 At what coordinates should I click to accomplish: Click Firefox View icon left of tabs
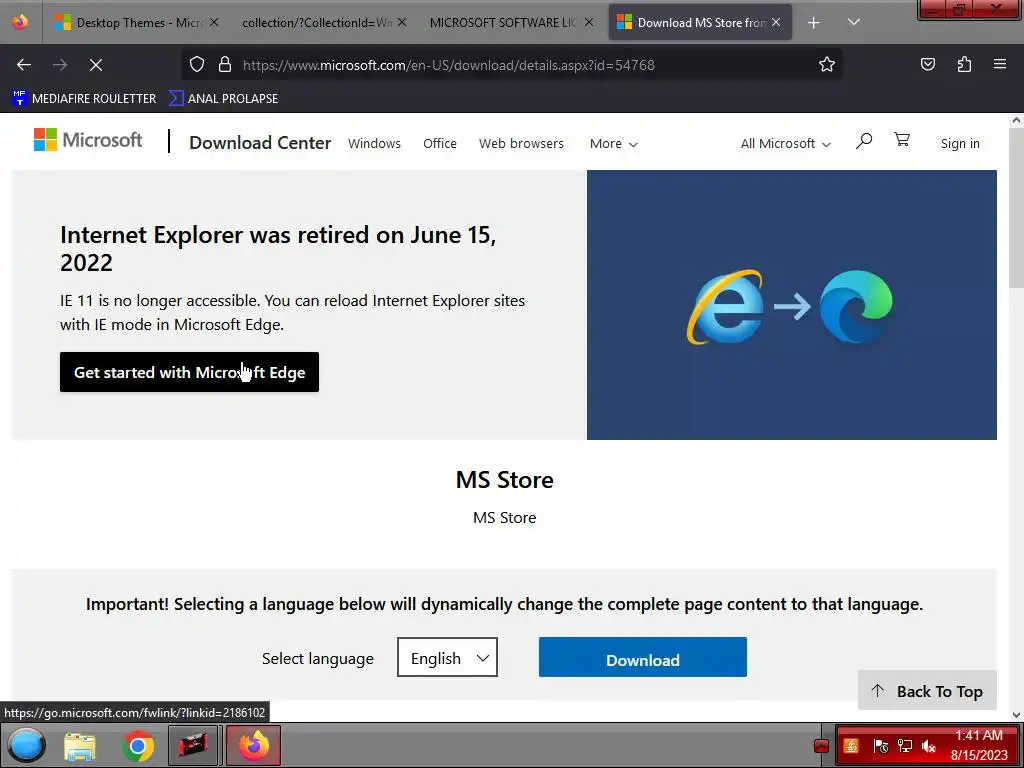coord(20,22)
